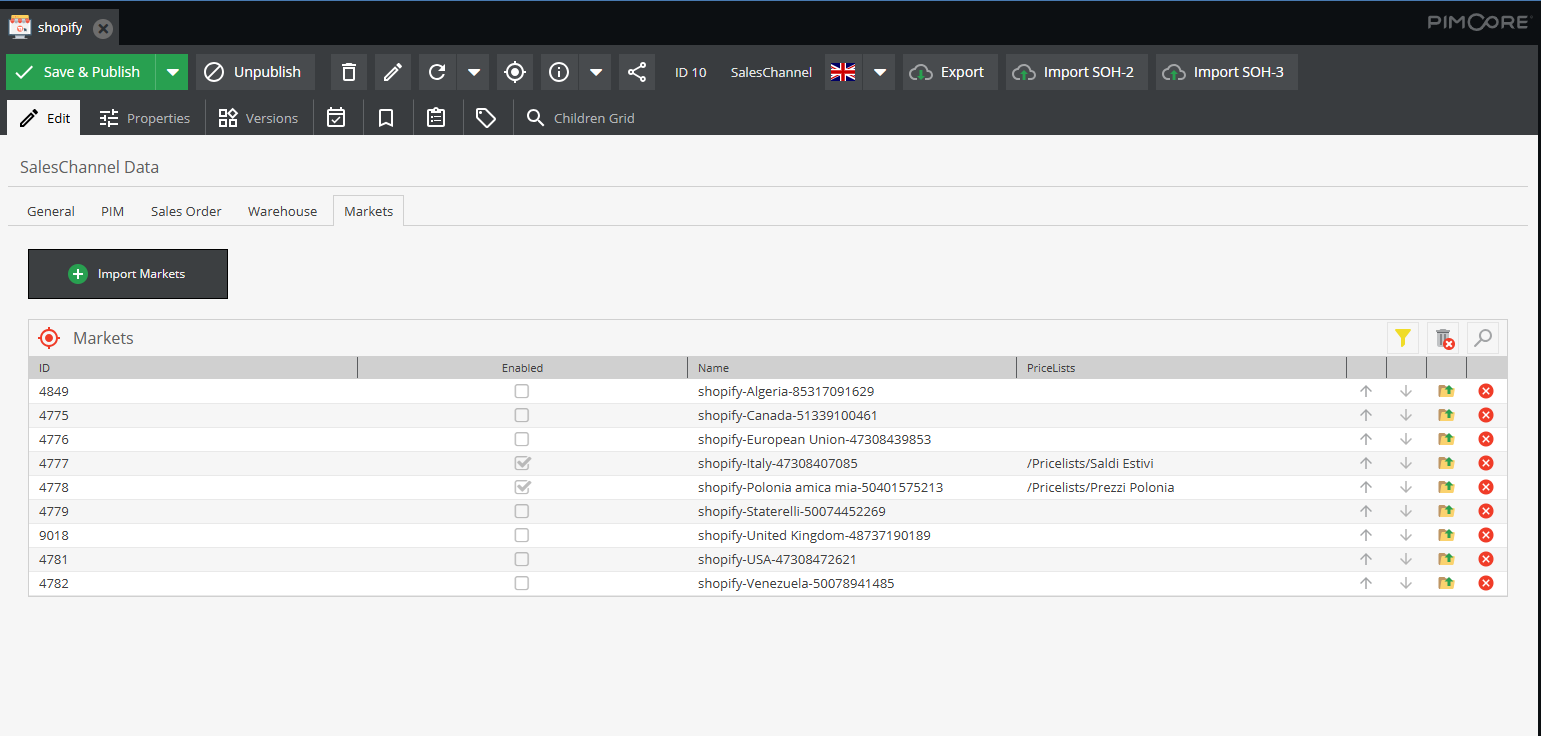
Task: Expand the dropdown next to the Reload icon
Action: (x=475, y=72)
